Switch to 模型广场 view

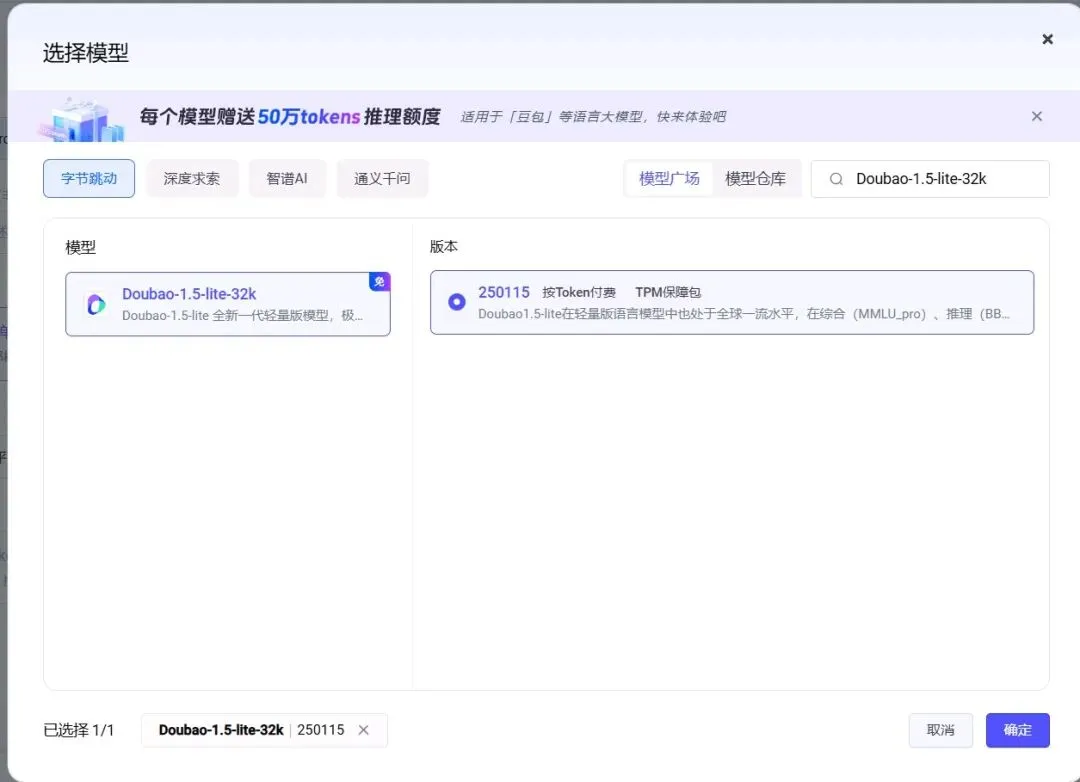(669, 178)
